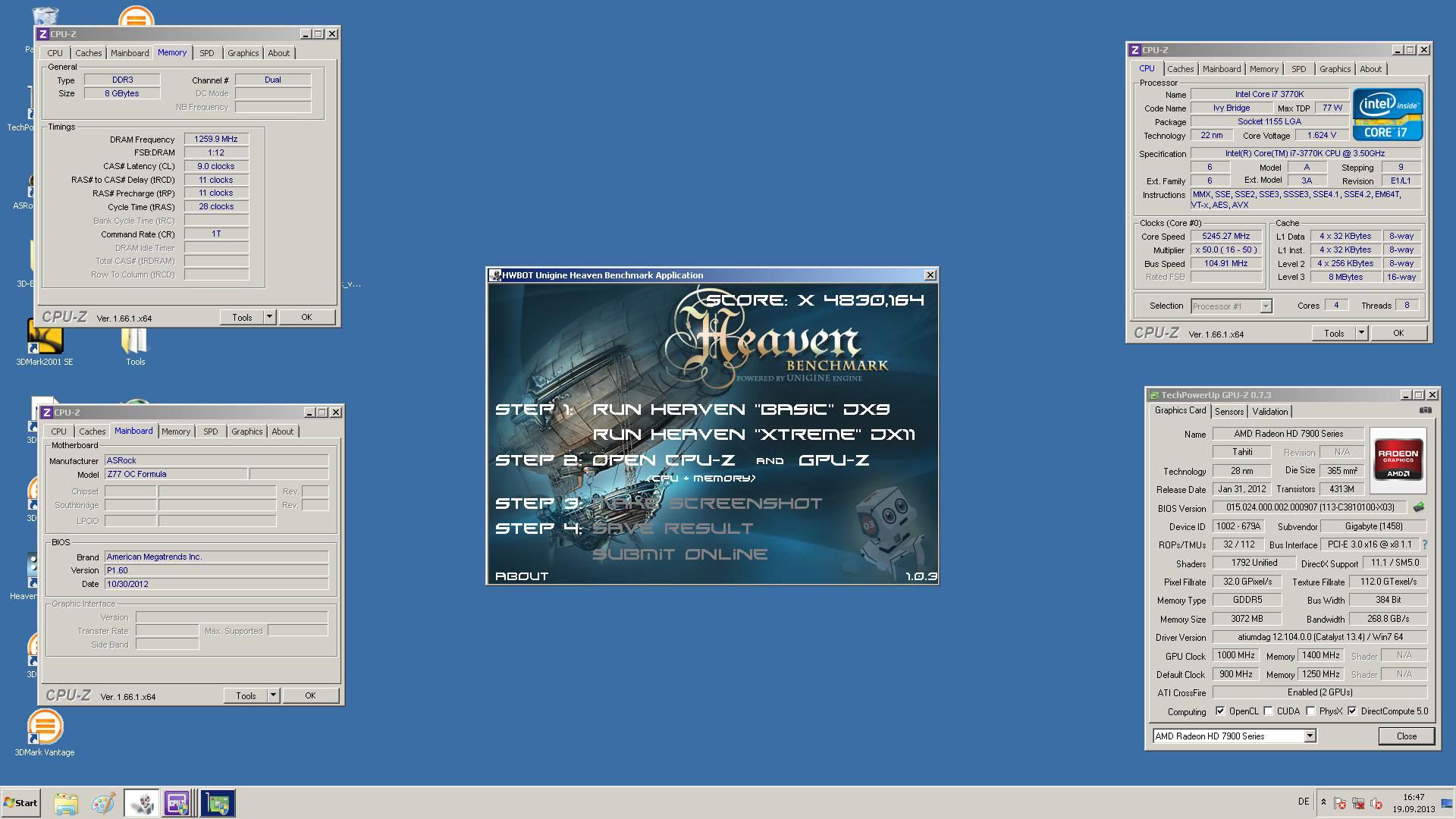
Task: Click the GPU-Z taskbar icon
Action: (218, 803)
